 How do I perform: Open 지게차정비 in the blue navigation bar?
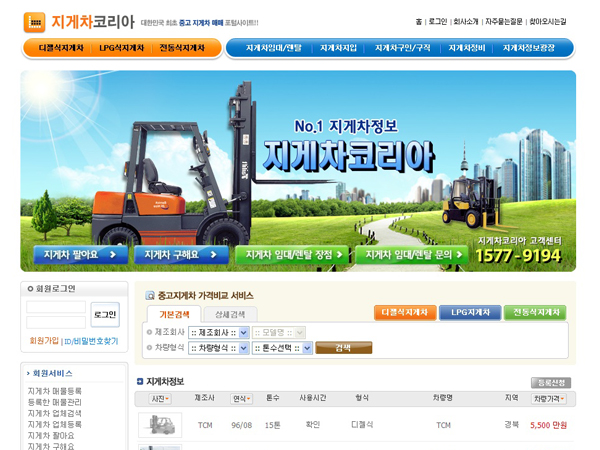click(x=467, y=48)
